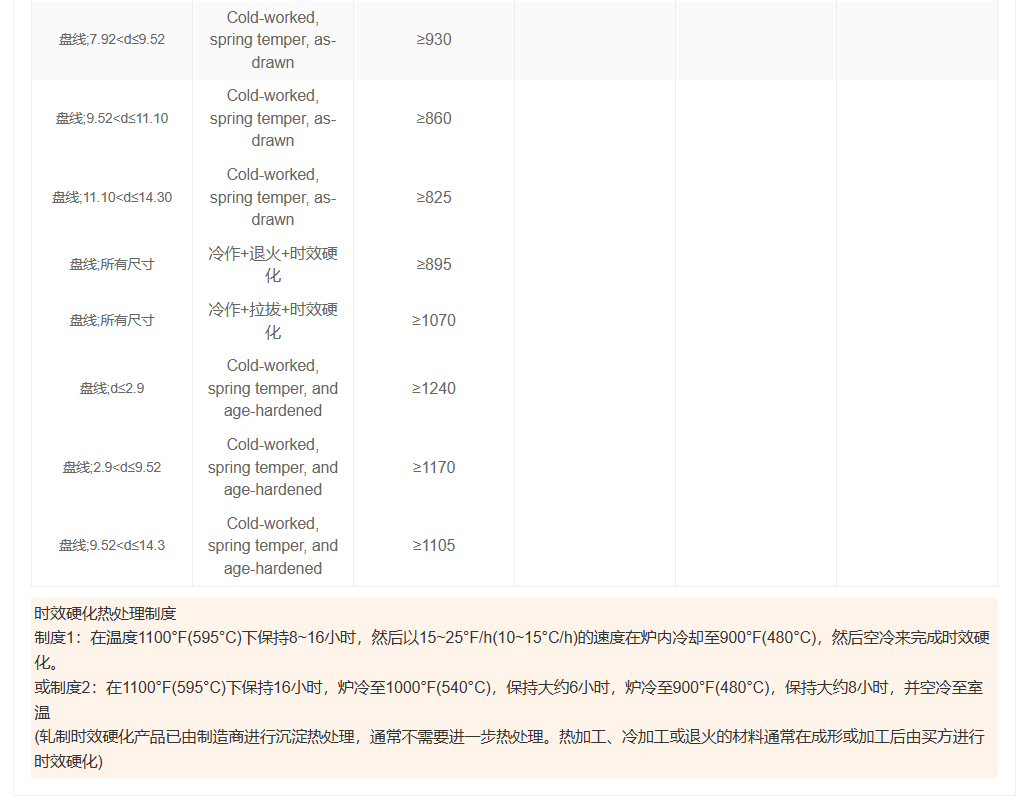Select the ≥860 value cell
This screenshot has width=1032, height=810.
point(434,118)
